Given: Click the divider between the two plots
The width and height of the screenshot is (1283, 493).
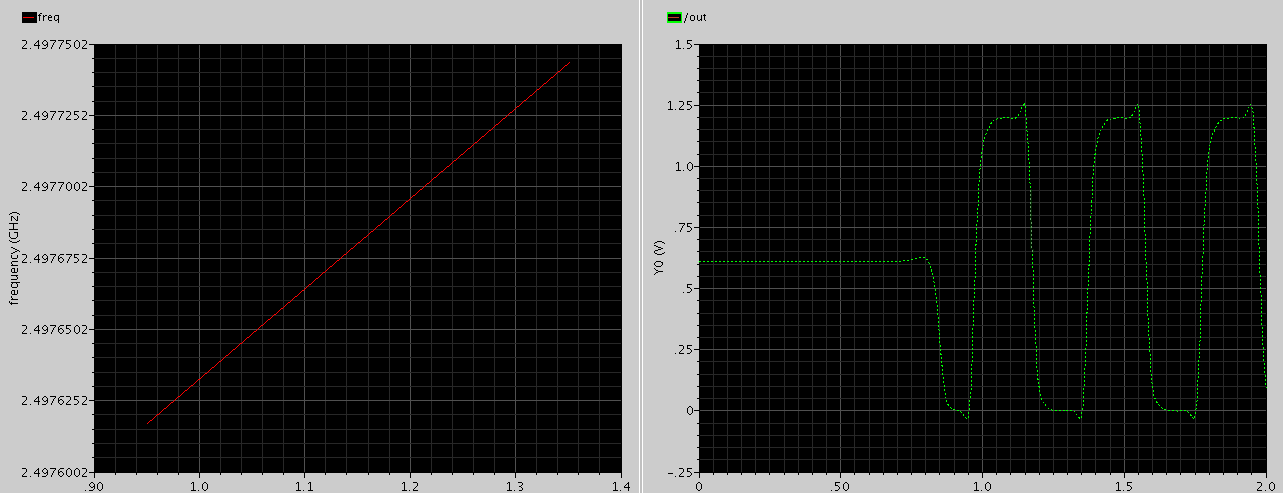Looking at the screenshot, I should pos(642,246).
